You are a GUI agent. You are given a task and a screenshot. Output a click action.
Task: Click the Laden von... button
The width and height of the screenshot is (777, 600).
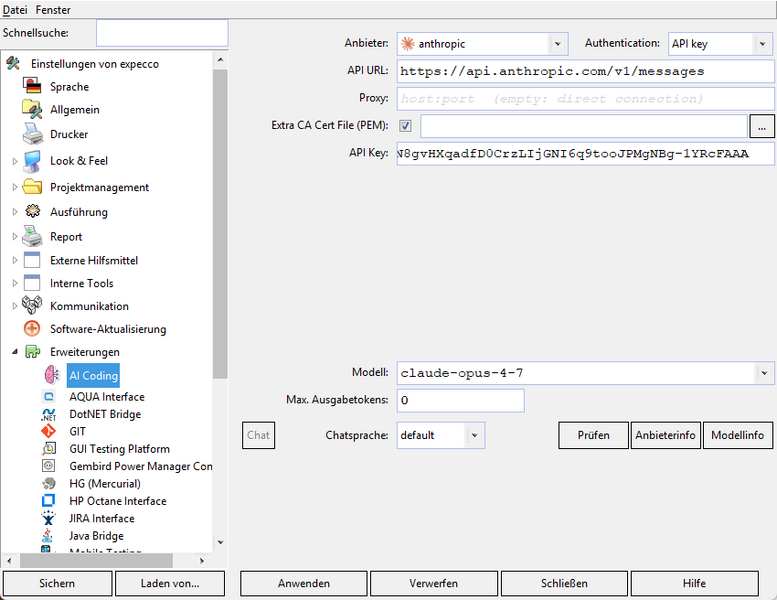click(170, 583)
